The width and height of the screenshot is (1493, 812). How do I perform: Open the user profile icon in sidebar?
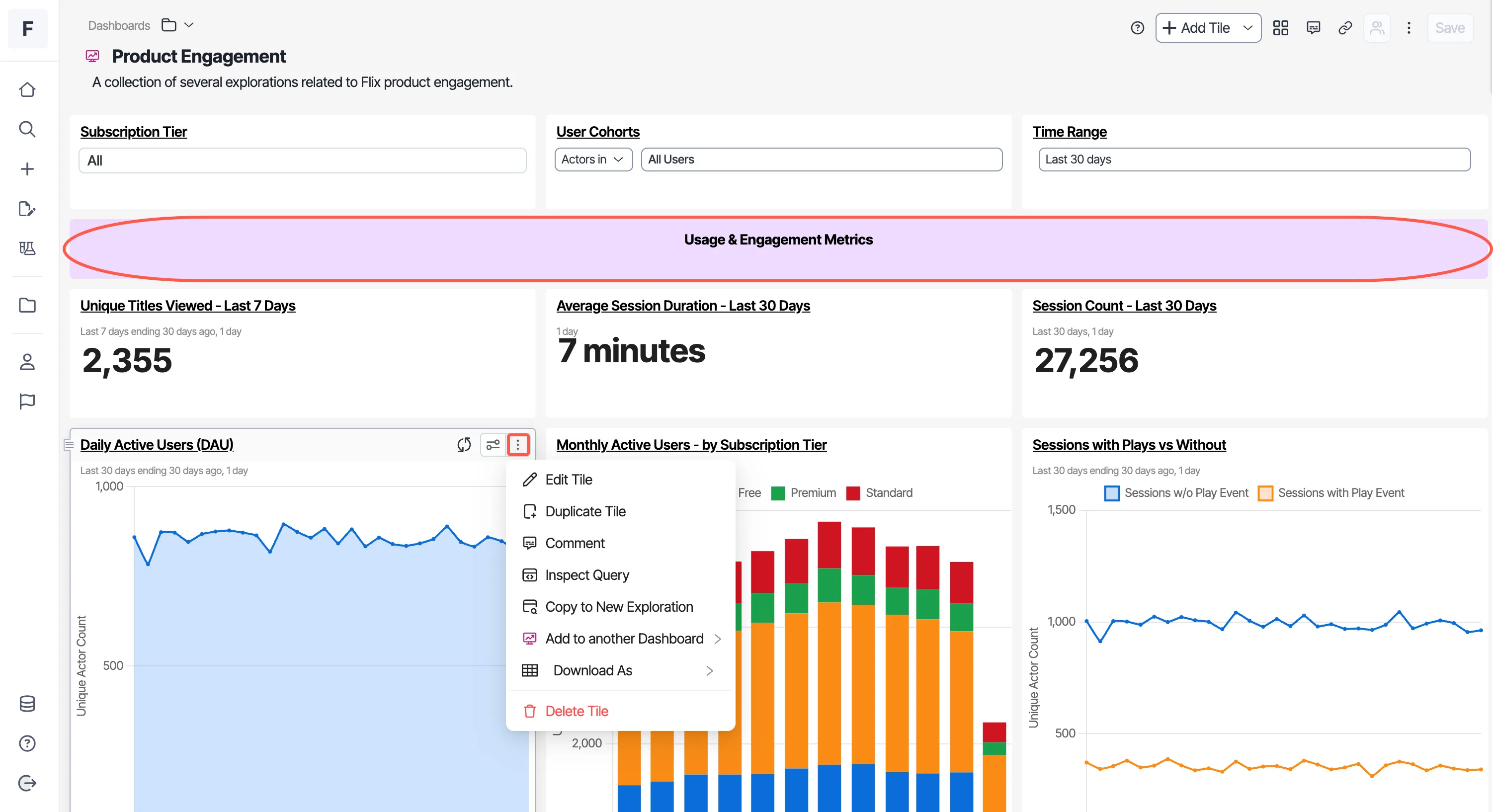27,362
